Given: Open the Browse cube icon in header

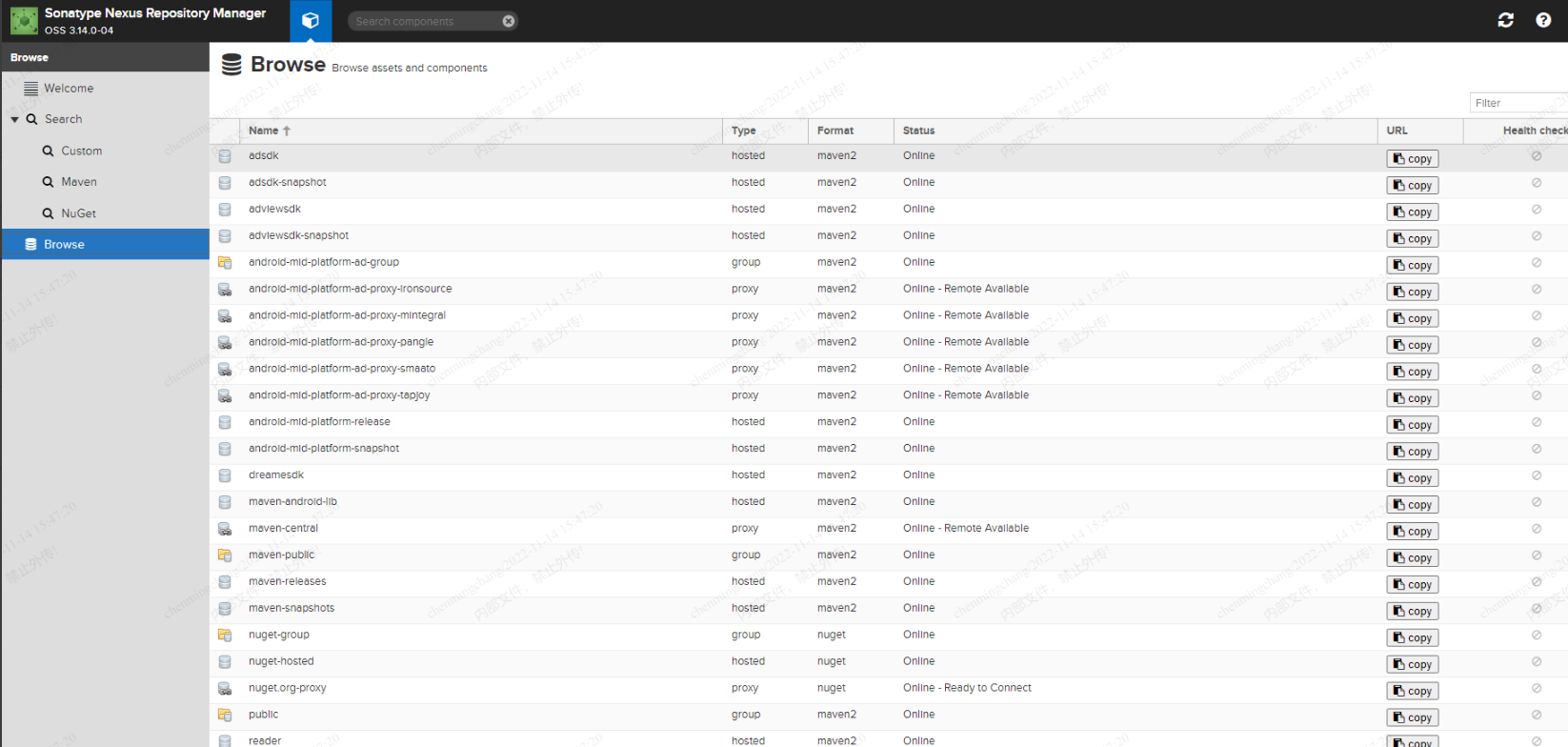Looking at the screenshot, I should coord(311,20).
